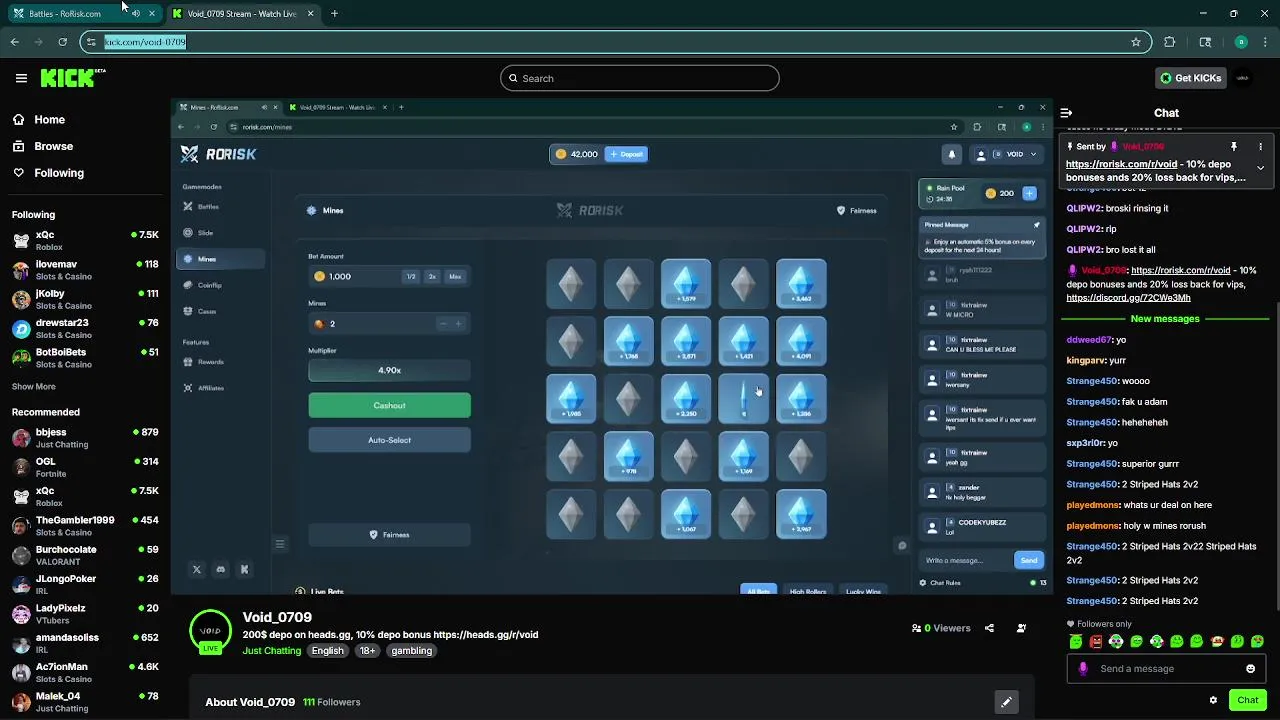Image resolution: width=1280 pixels, height=720 pixels.
Task: Focus the Kick search box
Action: pos(640,78)
